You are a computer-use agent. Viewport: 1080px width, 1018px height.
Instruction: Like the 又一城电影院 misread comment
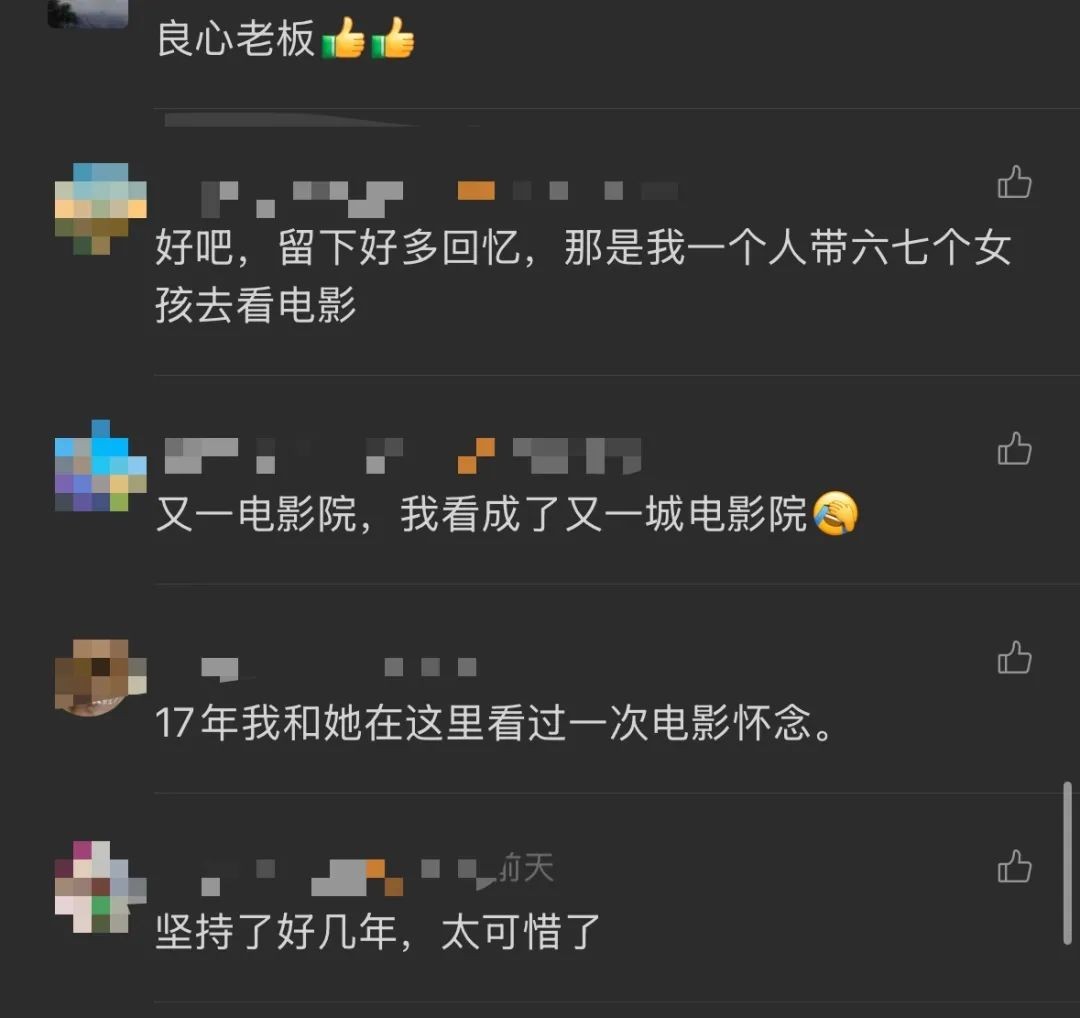(x=1015, y=449)
